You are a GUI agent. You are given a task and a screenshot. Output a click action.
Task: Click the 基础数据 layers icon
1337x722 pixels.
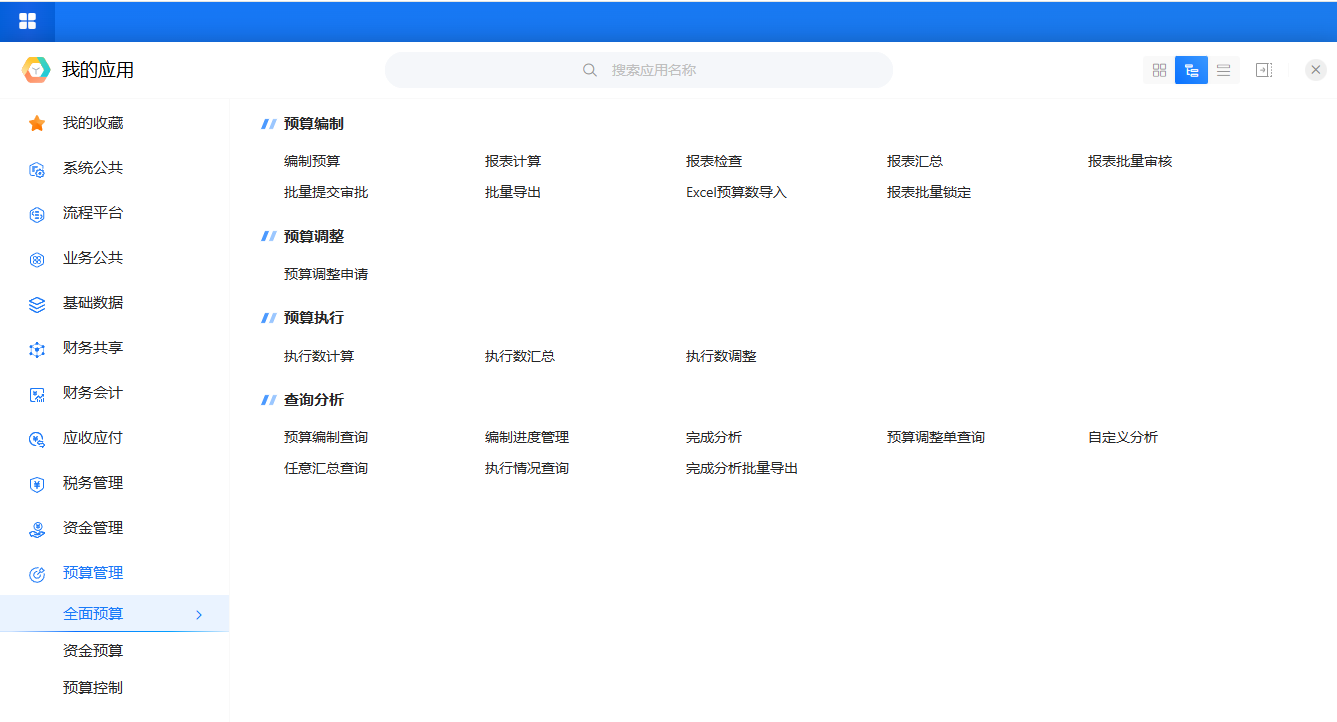click(x=37, y=304)
